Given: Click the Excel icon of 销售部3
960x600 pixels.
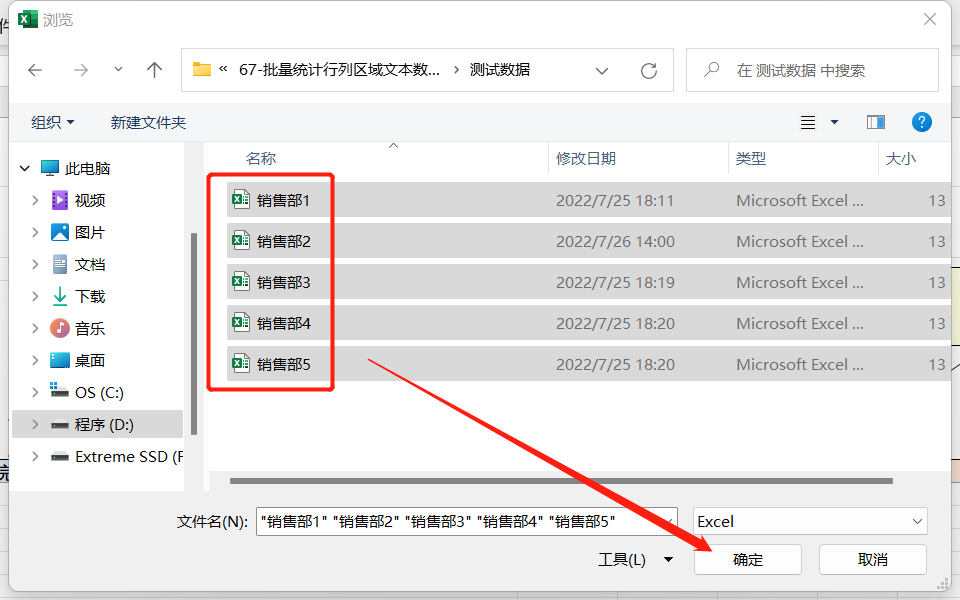Looking at the screenshot, I should tap(241, 282).
